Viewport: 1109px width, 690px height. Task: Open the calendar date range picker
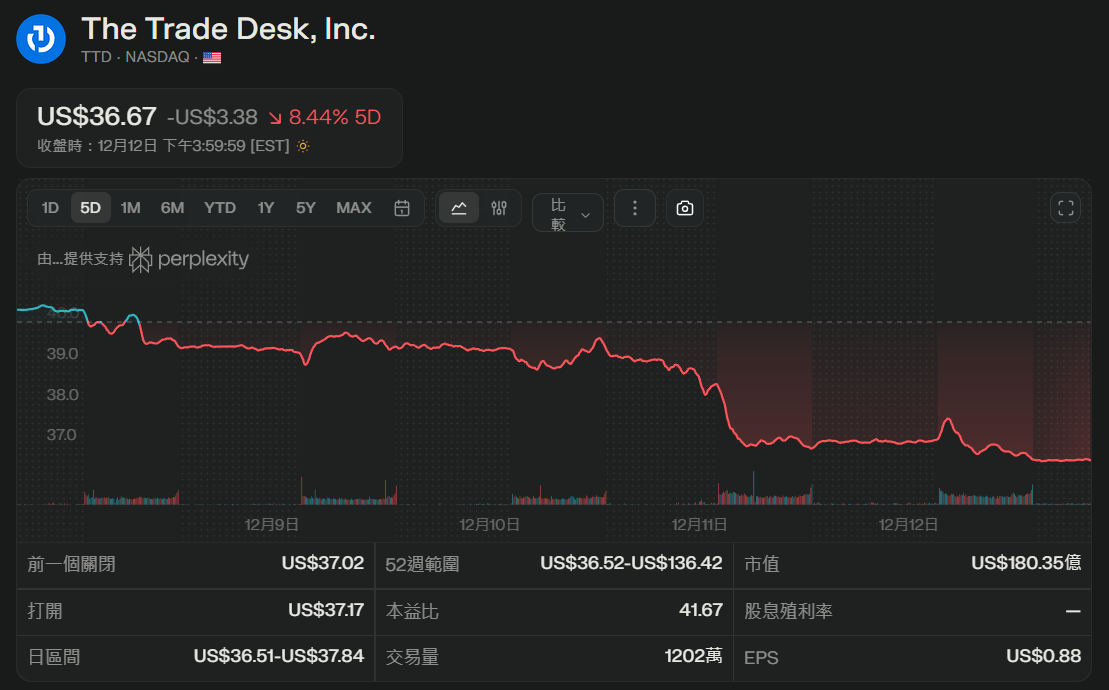[x=402, y=208]
